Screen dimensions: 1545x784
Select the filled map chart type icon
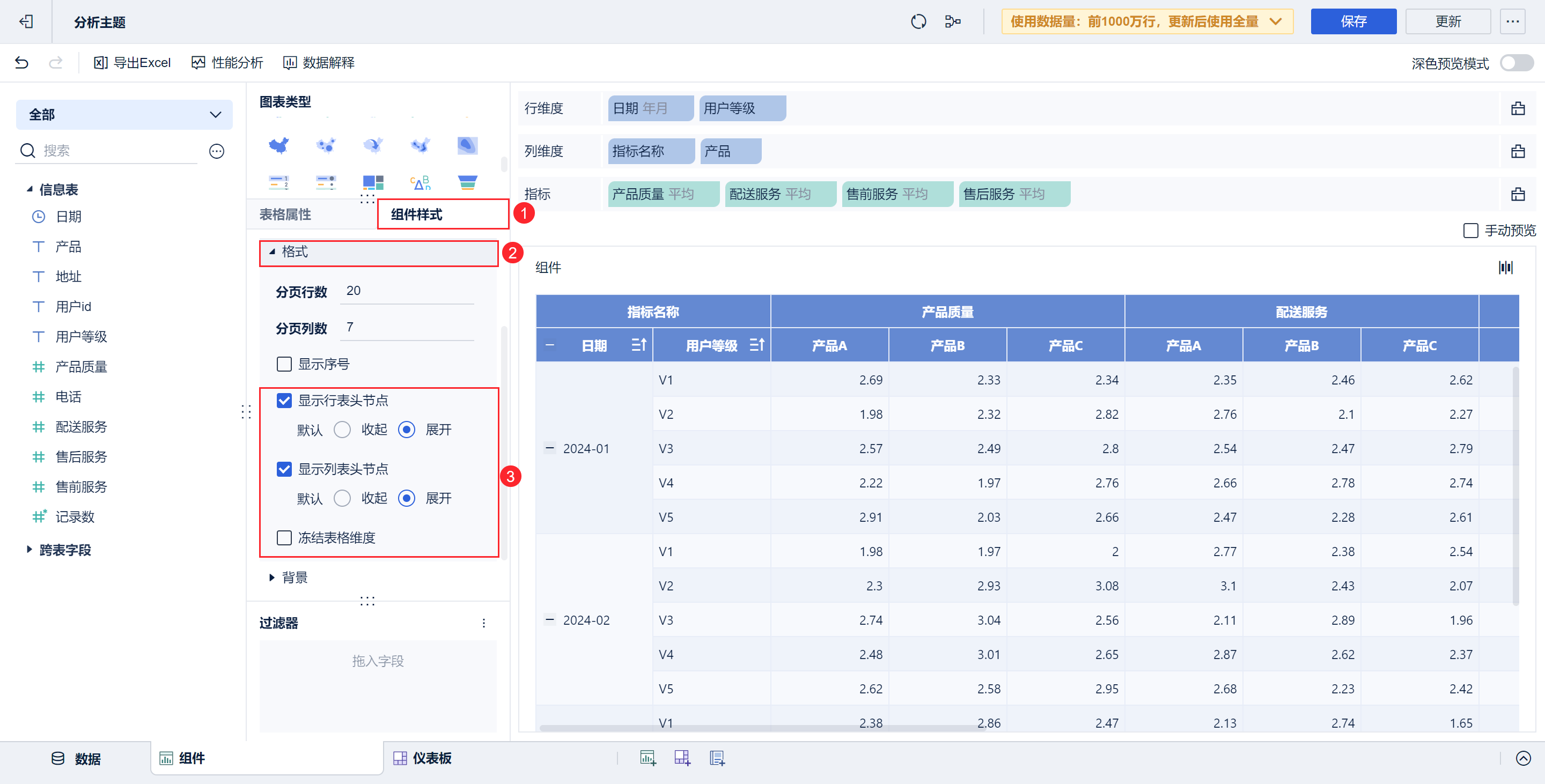pyautogui.click(x=278, y=145)
